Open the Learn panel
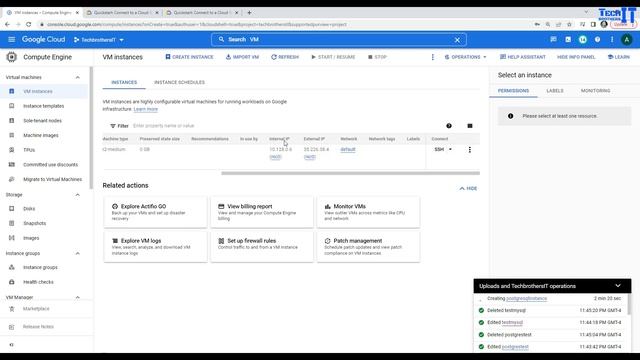This screenshot has width=640, height=360. (619, 57)
